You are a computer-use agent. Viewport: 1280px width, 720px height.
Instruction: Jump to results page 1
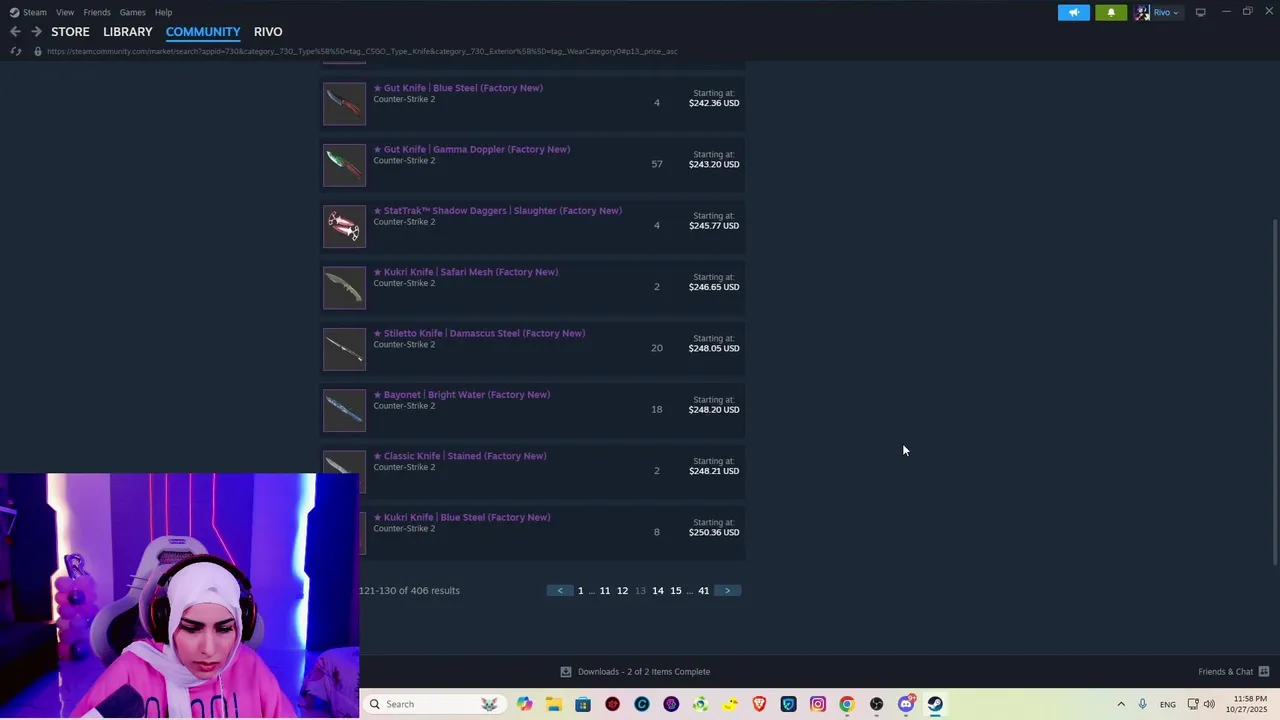[x=580, y=591]
